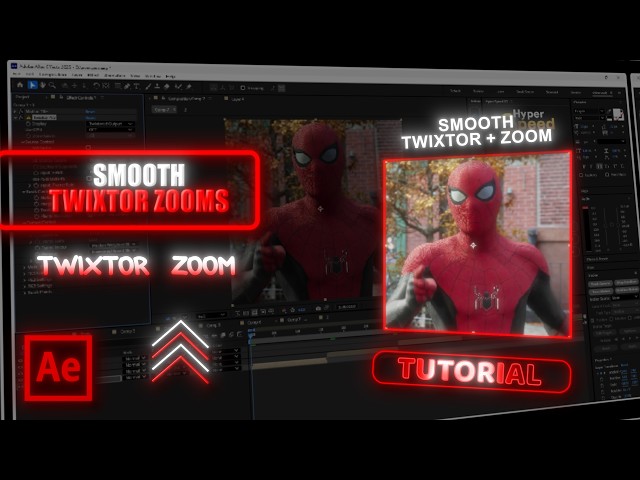Viewport: 640px width, 480px height.
Task: Open the font family dropdown in Character panel
Action: tap(589, 111)
